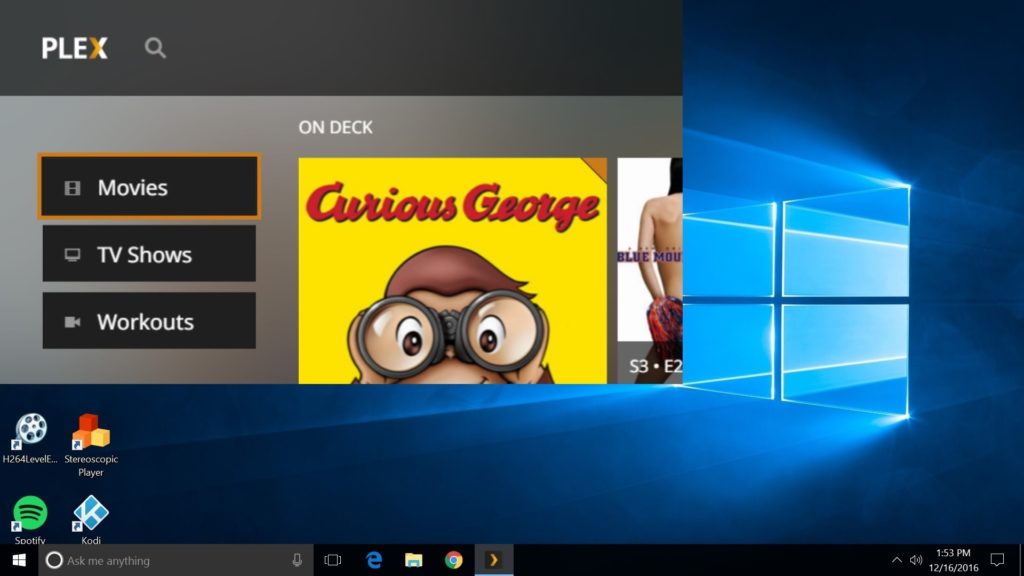Launch the Stereoscopic Player desktop icon
Image resolution: width=1024 pixels, height=576 pixels.
[x=91, y=434]
